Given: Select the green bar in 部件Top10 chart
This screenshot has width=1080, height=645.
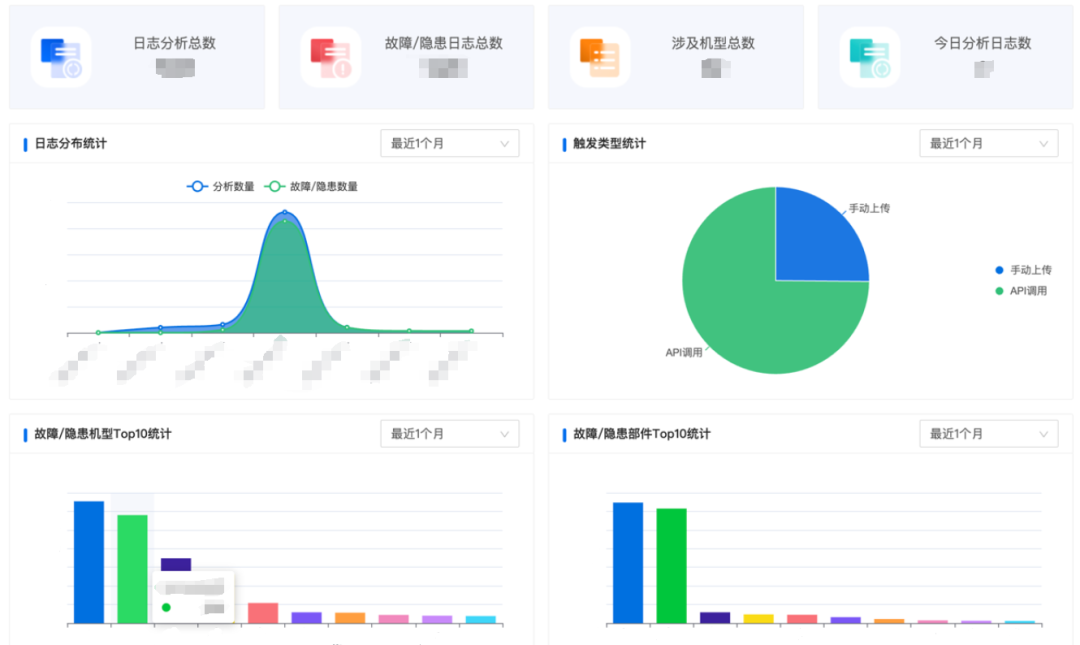Looking at the screenshot, I should coord(671,566).
